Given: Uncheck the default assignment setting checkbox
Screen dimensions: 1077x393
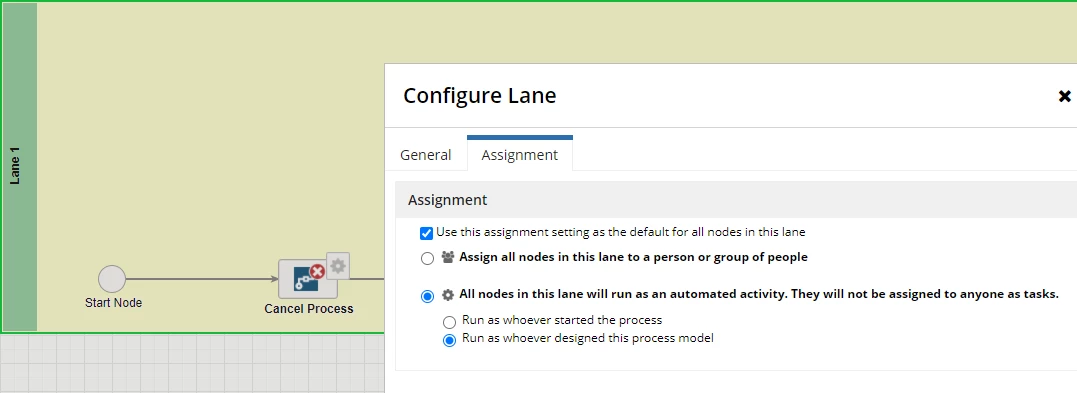Looking at the screenshot, I should (427, 233).
